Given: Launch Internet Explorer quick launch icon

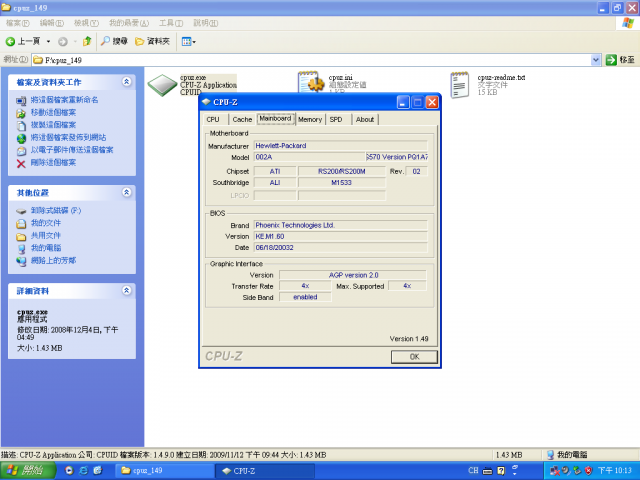Looking at the screenshot, I should coord(83,471).
